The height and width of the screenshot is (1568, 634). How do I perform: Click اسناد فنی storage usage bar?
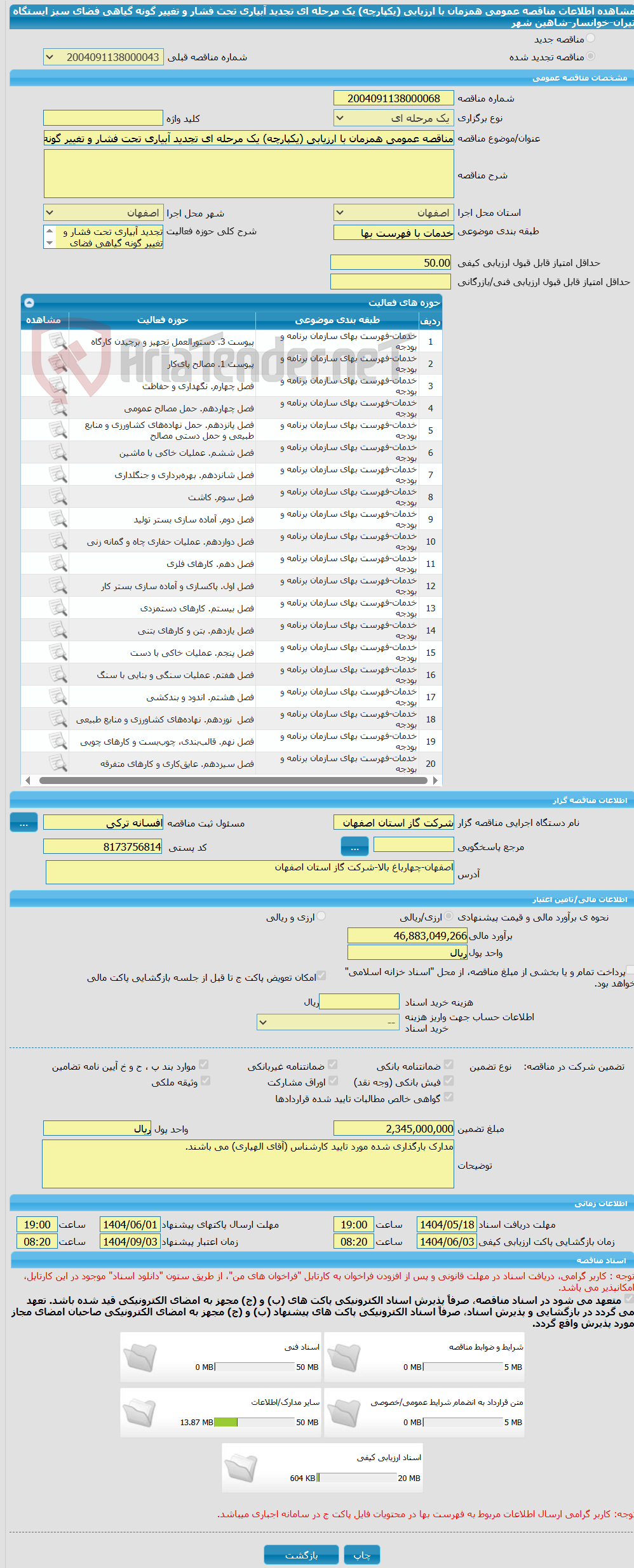[x=255, y=1367]
